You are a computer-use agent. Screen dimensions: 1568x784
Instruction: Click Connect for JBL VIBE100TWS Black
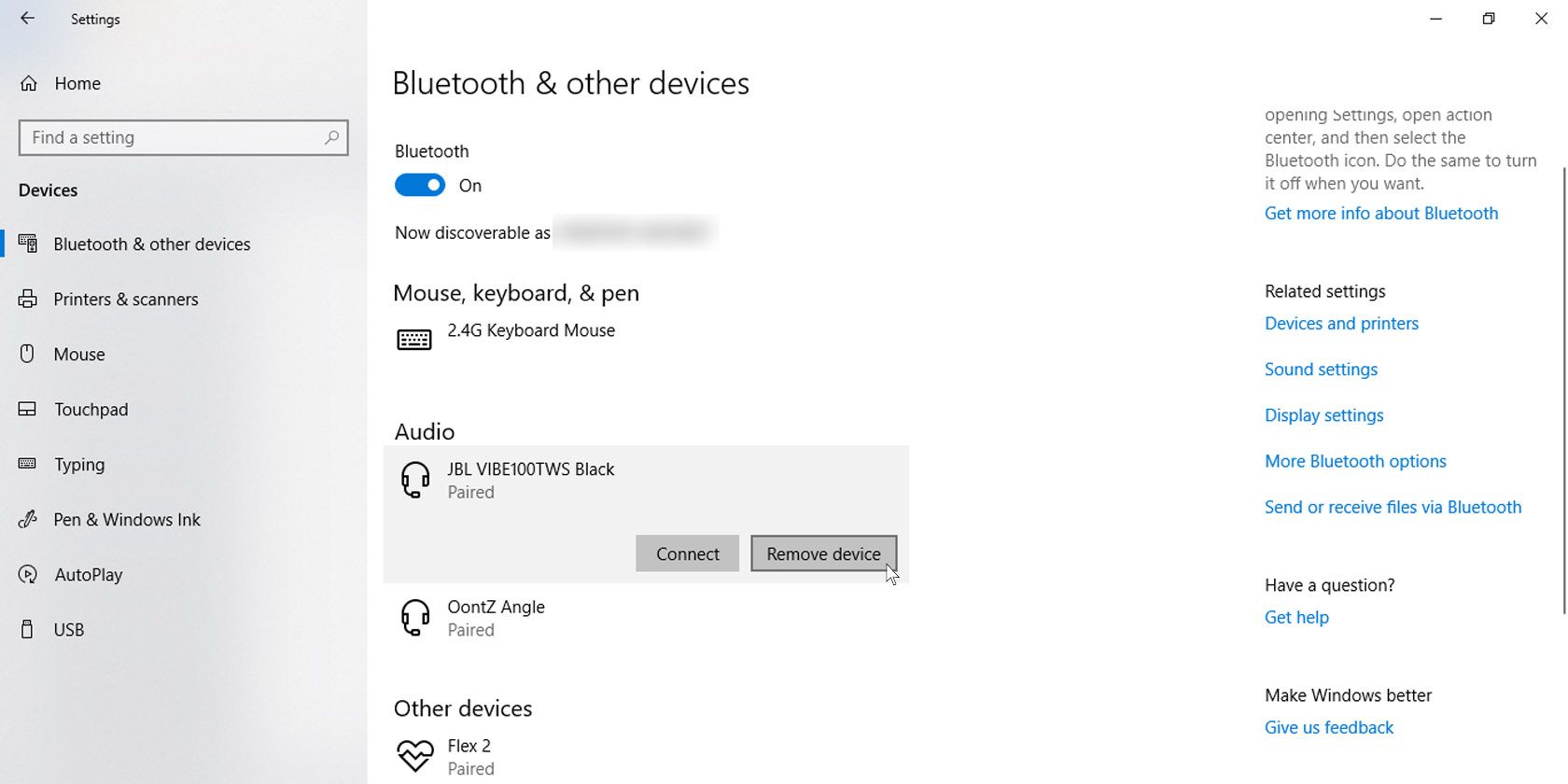(687, 553)
